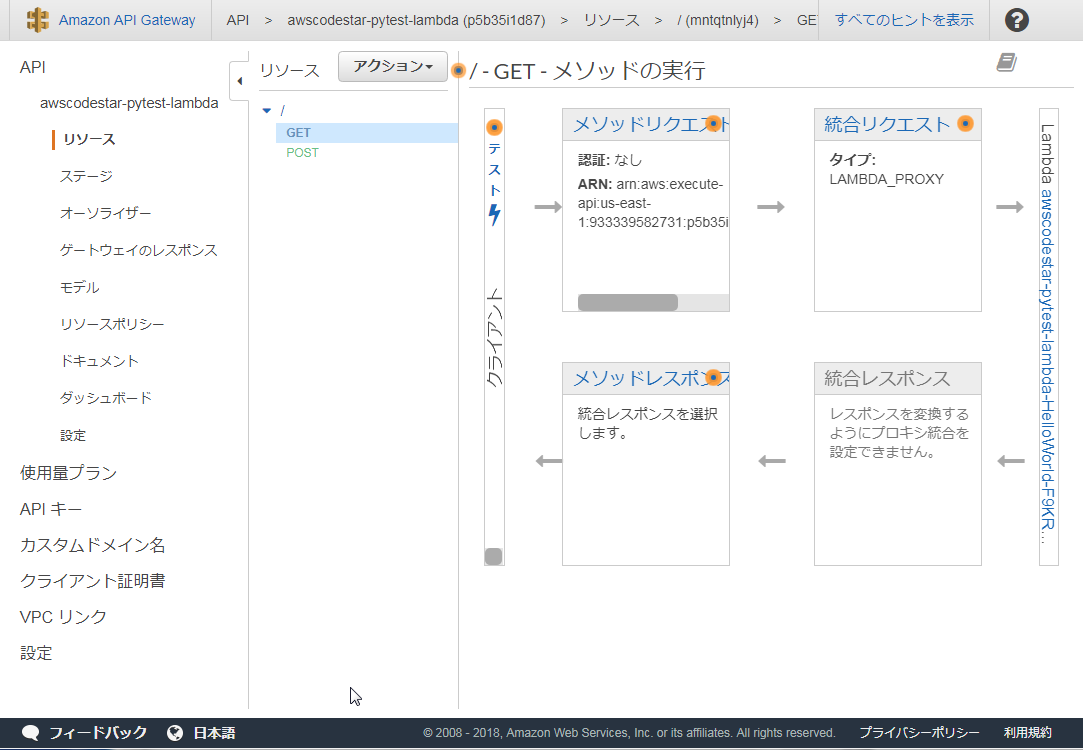Collapse the / resource tree node
Viewport: 1083px width, 750px height.
[265, 110]
